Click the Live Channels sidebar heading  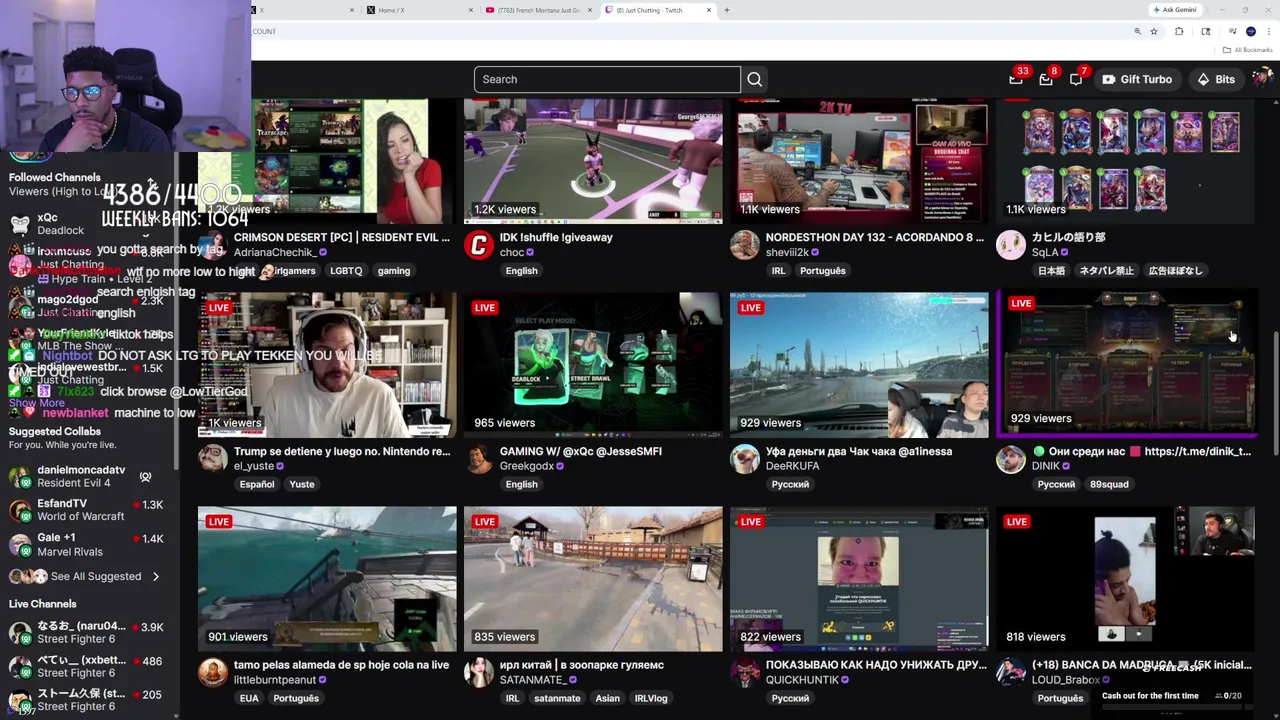pyautogui.click(x=43, y=604)
